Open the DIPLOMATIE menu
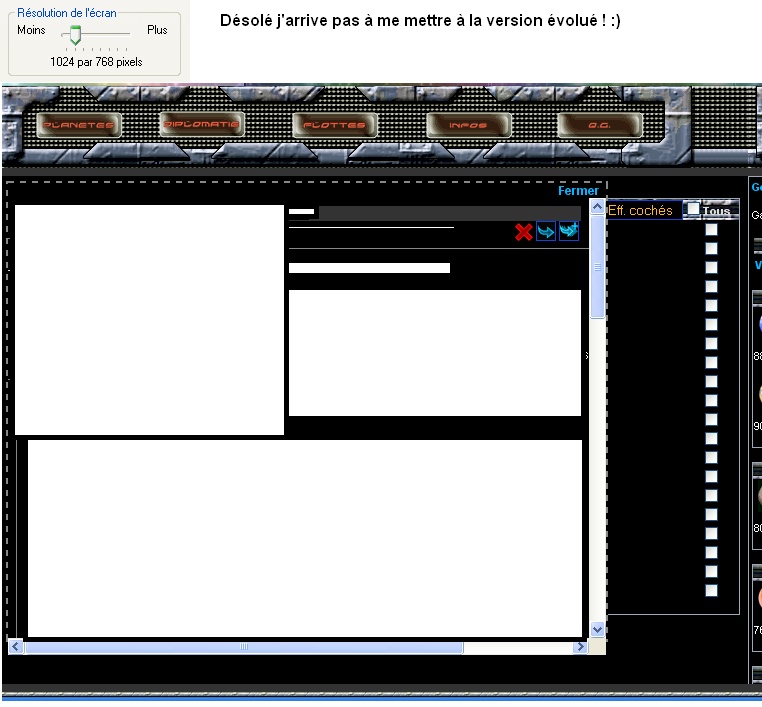 point(202,124)
